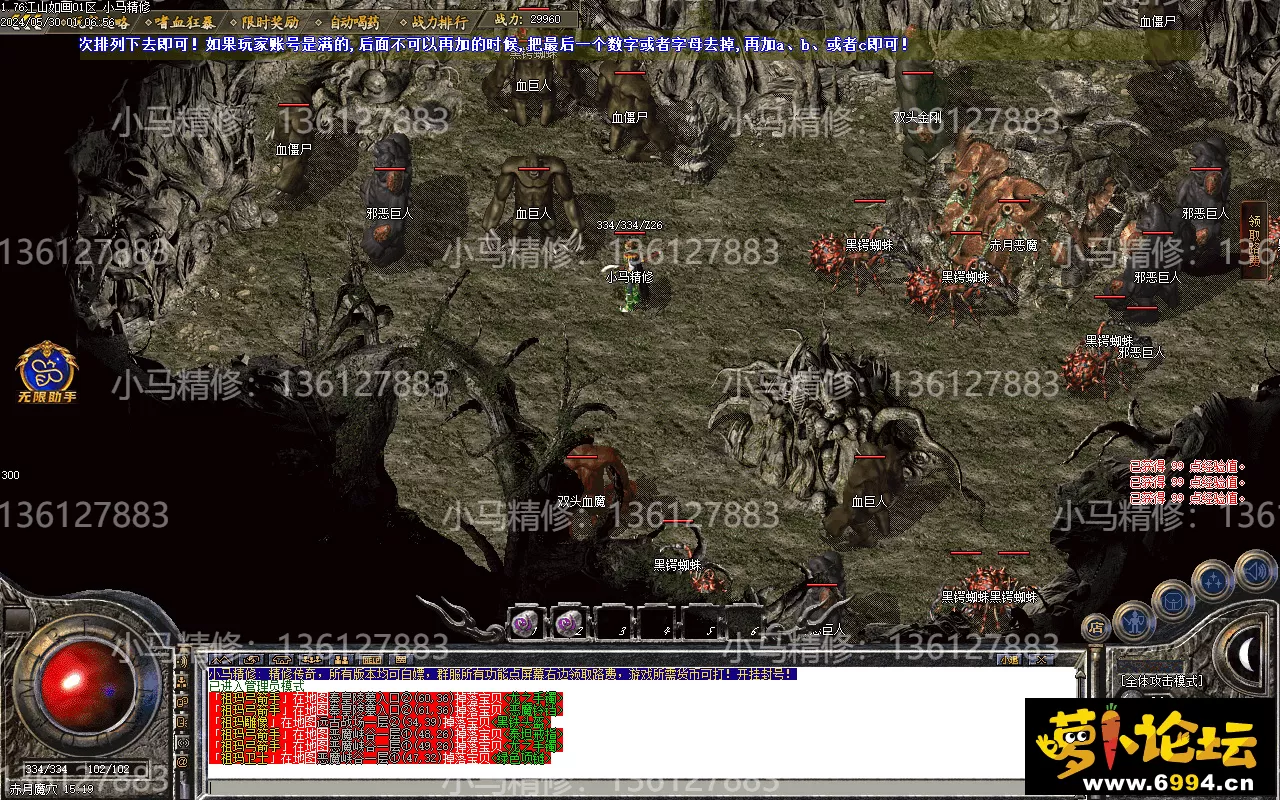The height and width of the screenshot is (800, 1280).
Task: Click the 102/102 MP readout
Action: (108, 770)
